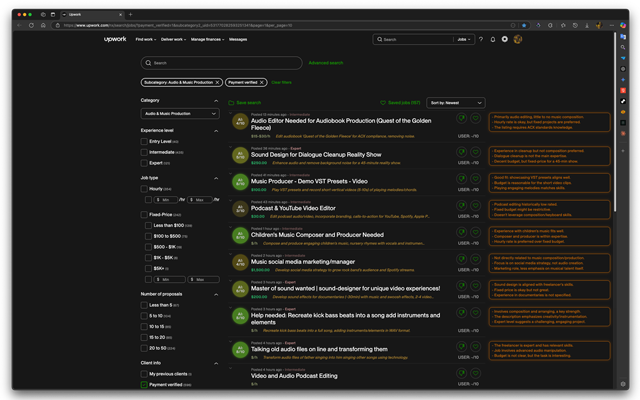
Task: Click the Advanced search link
Action: (x=325, y=63)
